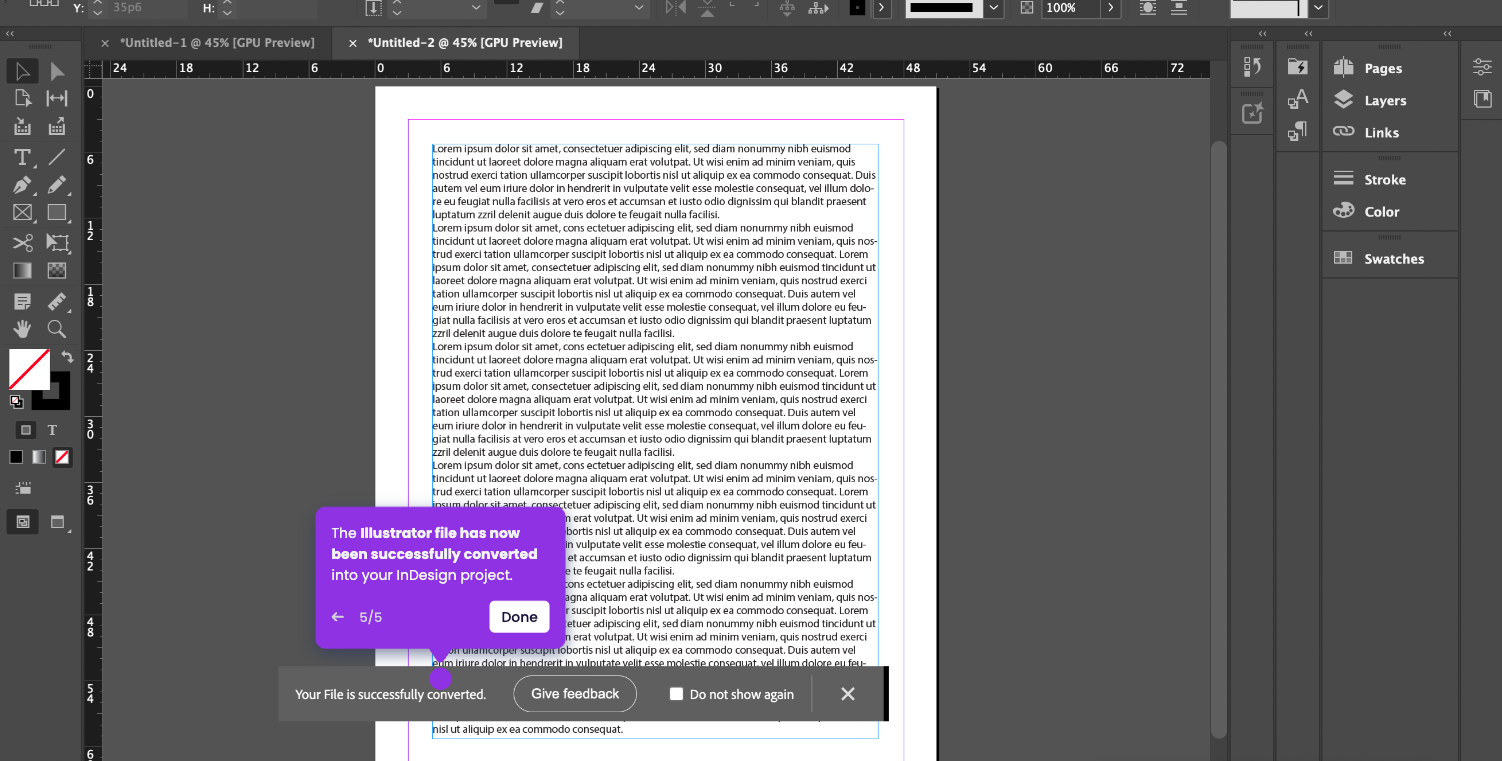Choose the Gap tool
Screen dimensions: 1502x761
[57, 98]
